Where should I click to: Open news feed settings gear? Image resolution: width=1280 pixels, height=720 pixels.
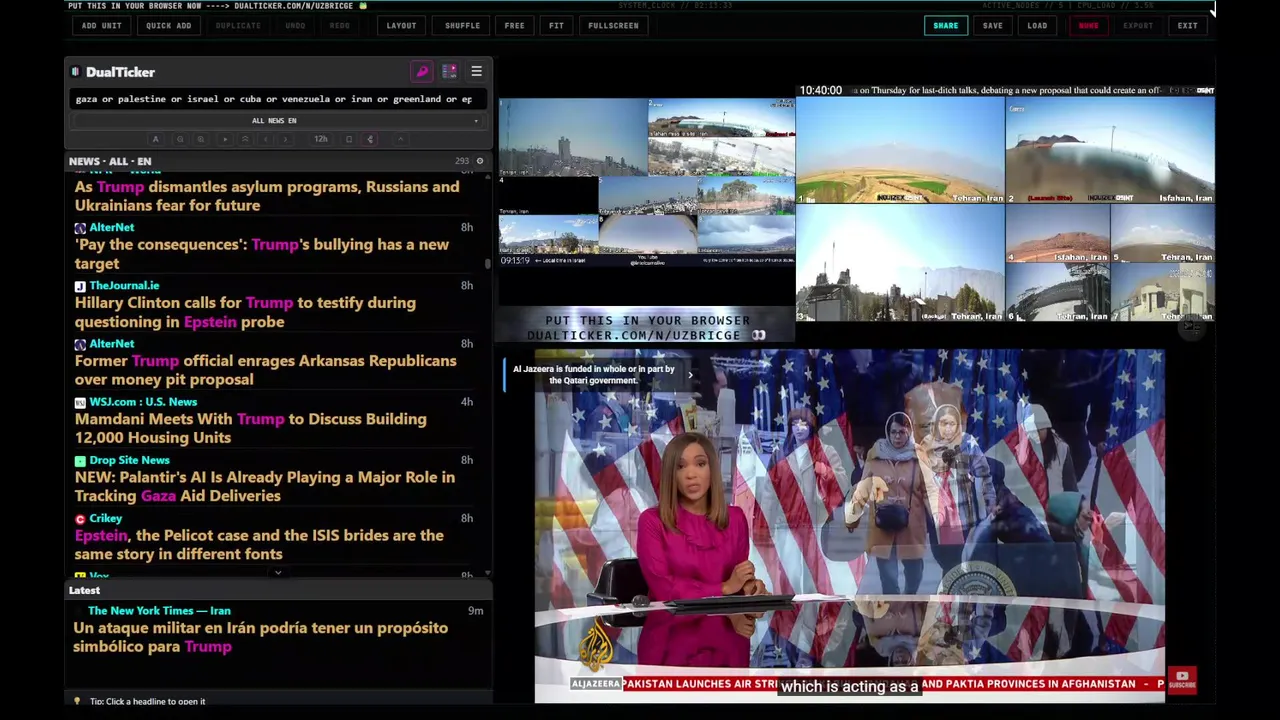479,161
